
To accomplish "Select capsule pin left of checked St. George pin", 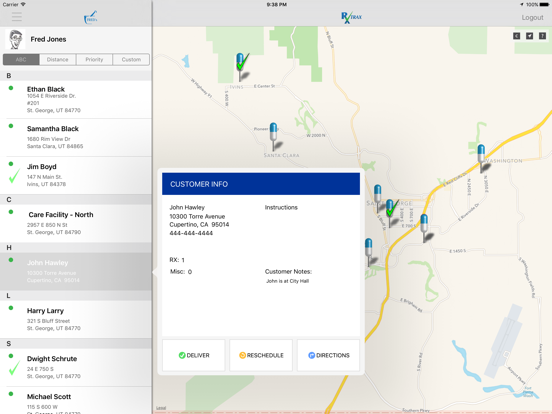I will coord(377,198).
